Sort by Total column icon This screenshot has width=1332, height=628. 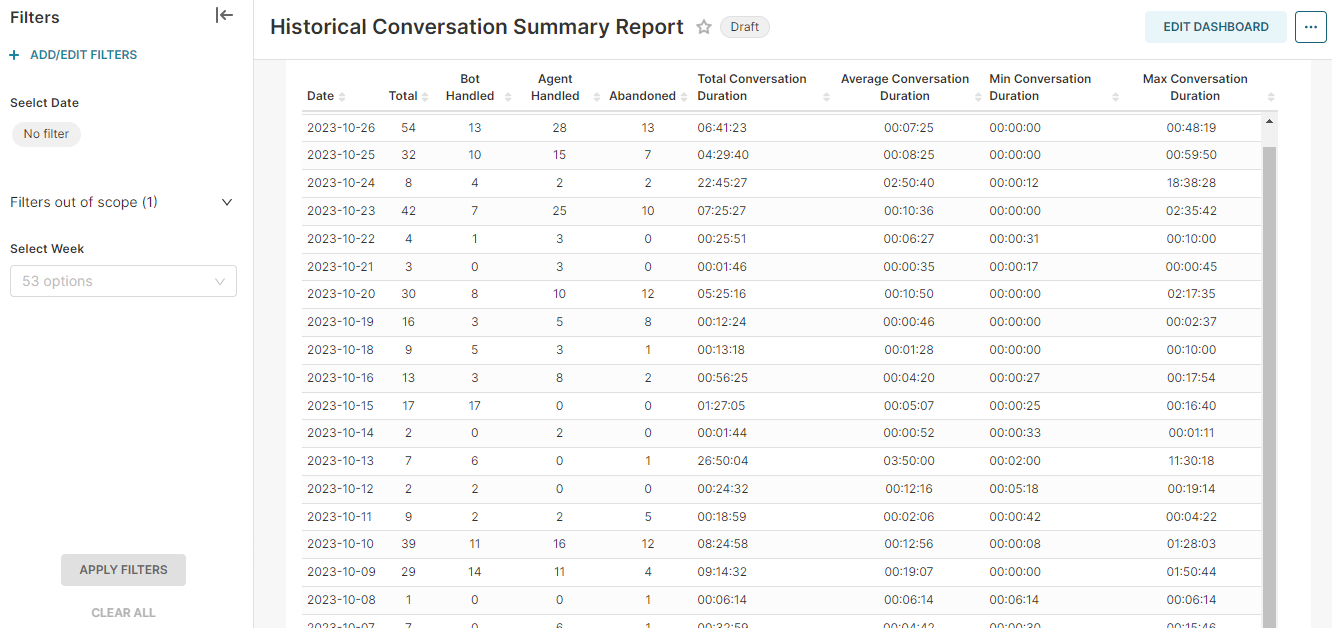[x=423, y=97]
